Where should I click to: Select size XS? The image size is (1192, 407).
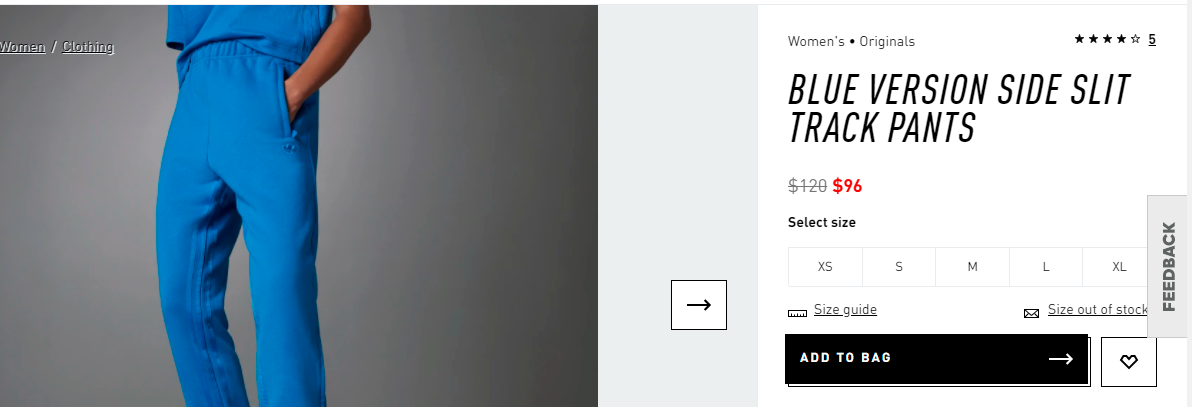click(825, 267)
